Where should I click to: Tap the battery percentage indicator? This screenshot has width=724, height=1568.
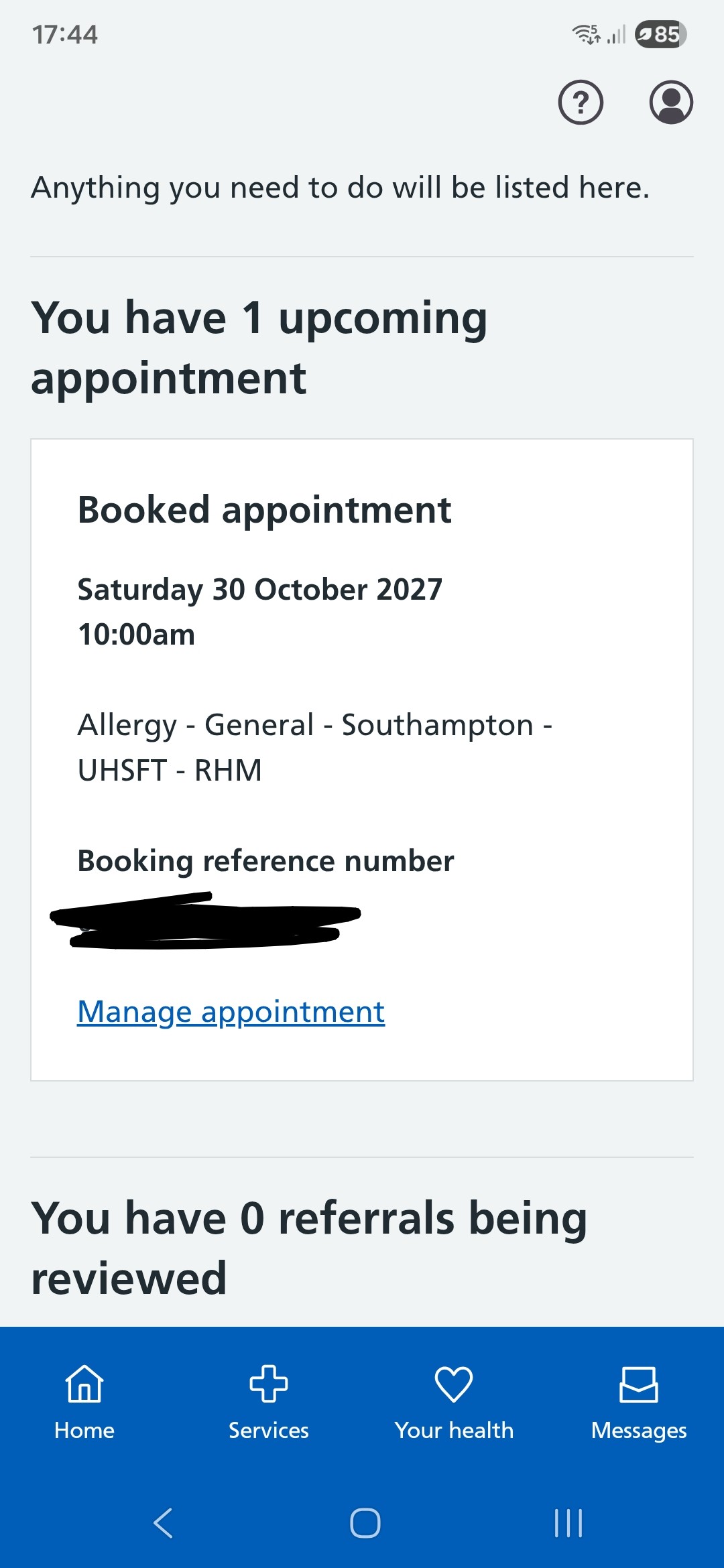660,34
